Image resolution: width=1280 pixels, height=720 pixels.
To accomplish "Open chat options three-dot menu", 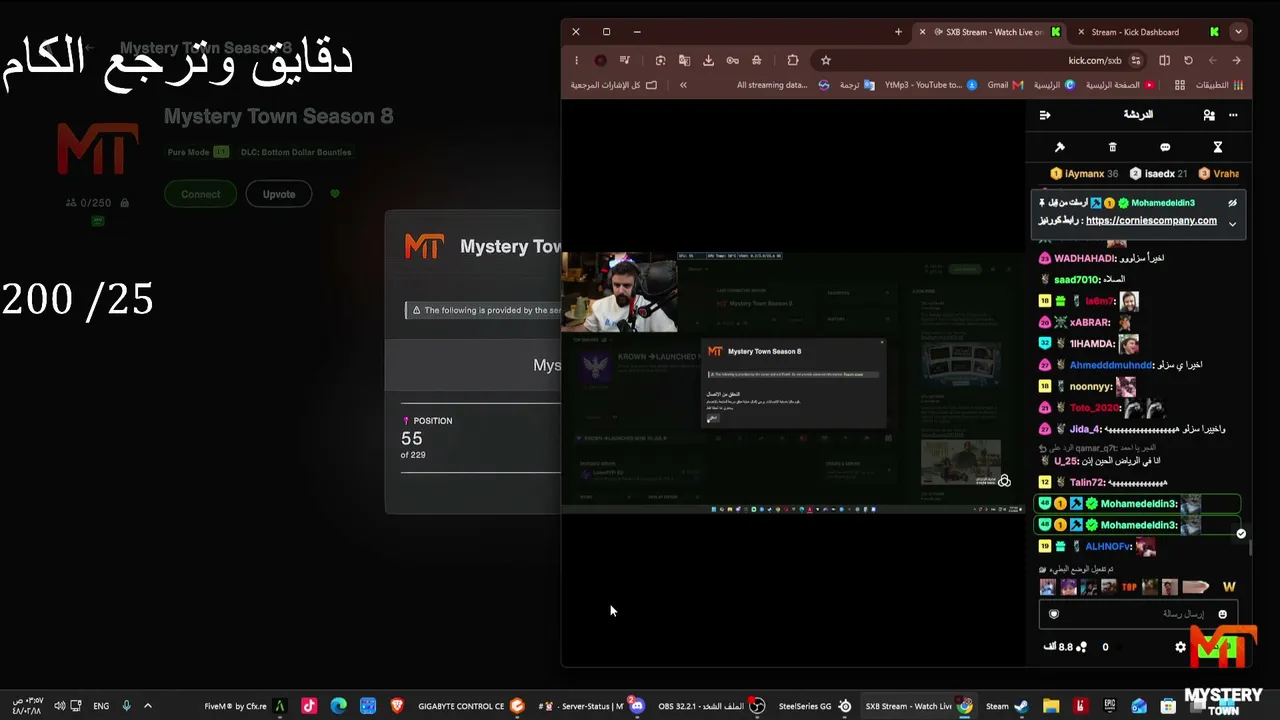I will [x=1233, y=115].
